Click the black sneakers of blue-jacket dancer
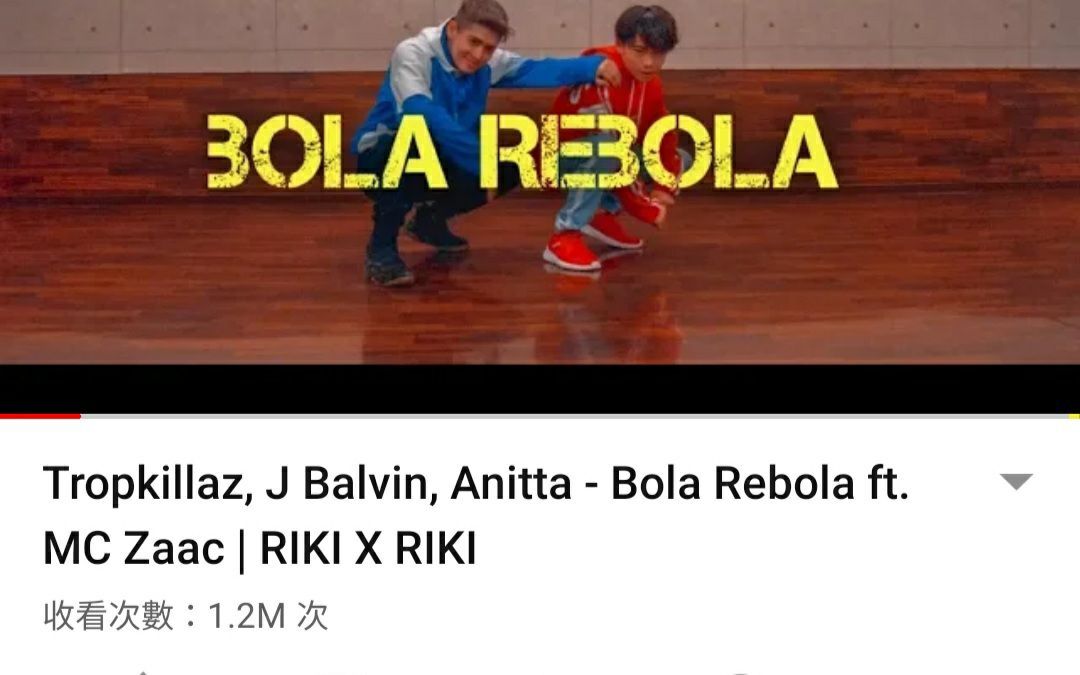Viewport: 1080px width, 675px height. 413,245
